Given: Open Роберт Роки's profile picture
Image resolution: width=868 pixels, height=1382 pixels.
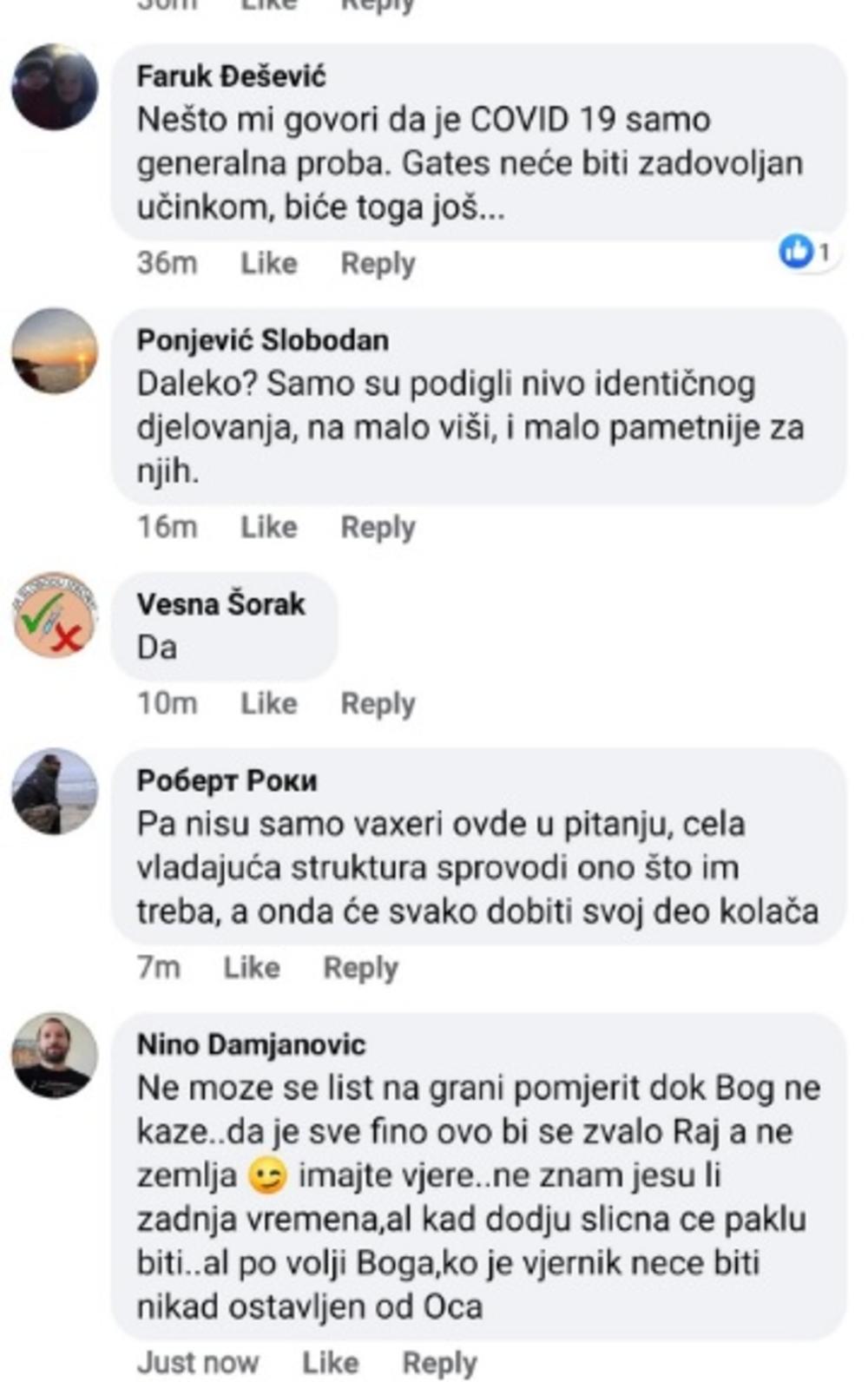Looking at the screenshot, I should 55,792.
